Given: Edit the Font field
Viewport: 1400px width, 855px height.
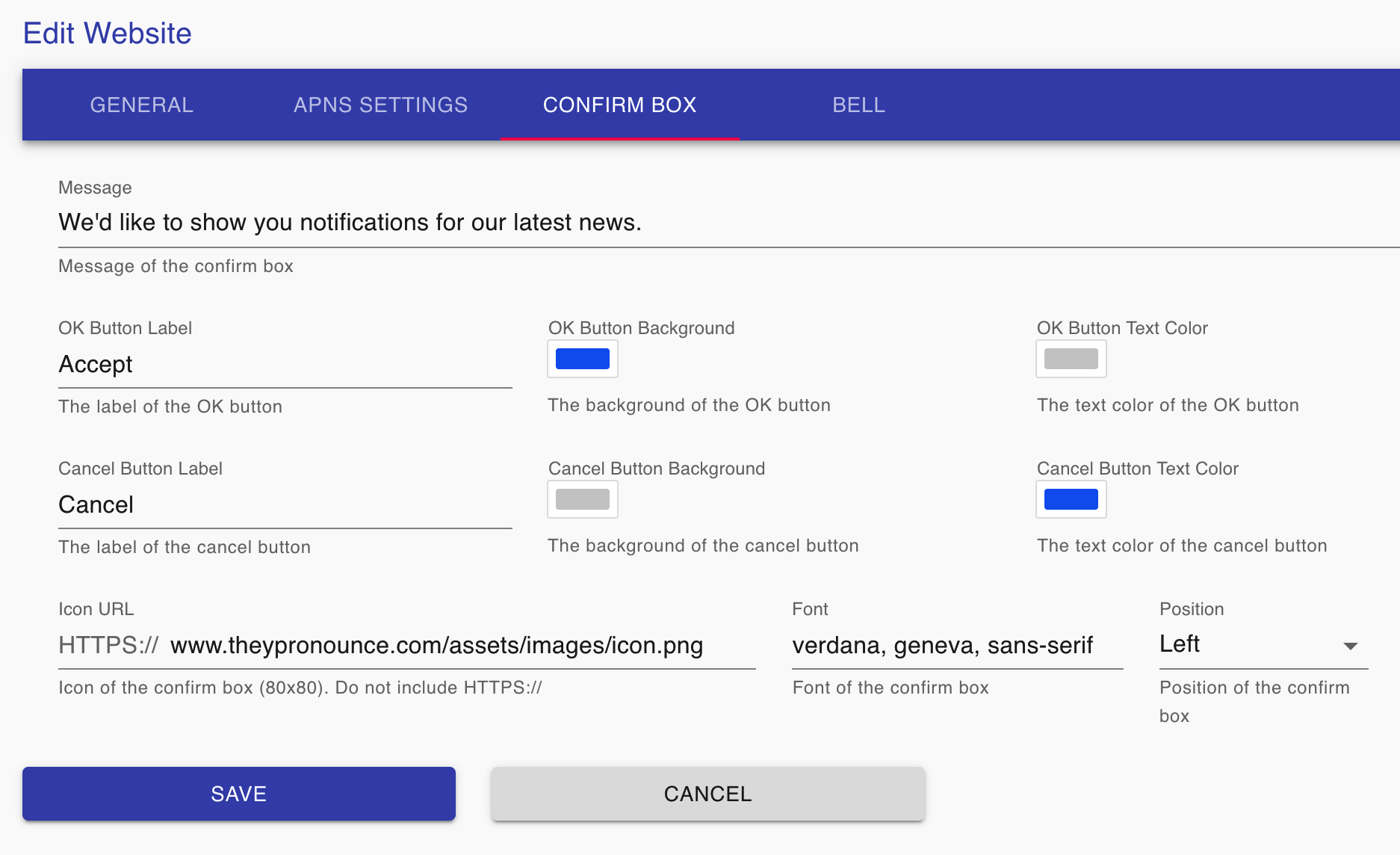Looking at the screenshot, I should (x=958, y=646).
